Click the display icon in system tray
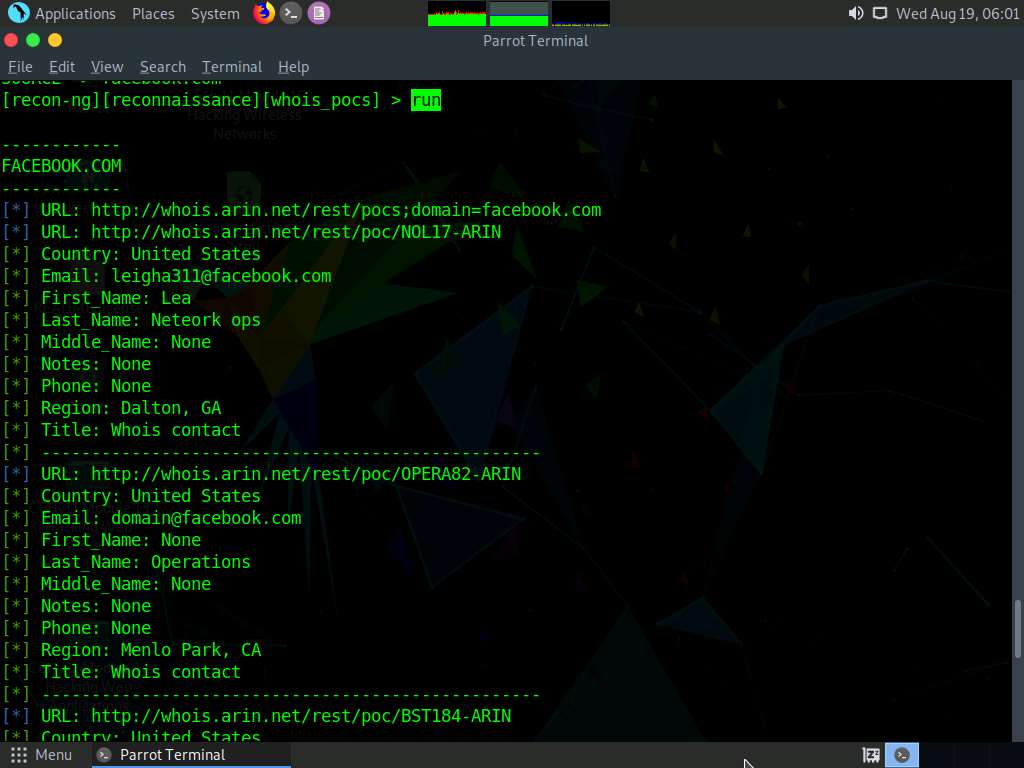1024x768 pixels. 880,13
